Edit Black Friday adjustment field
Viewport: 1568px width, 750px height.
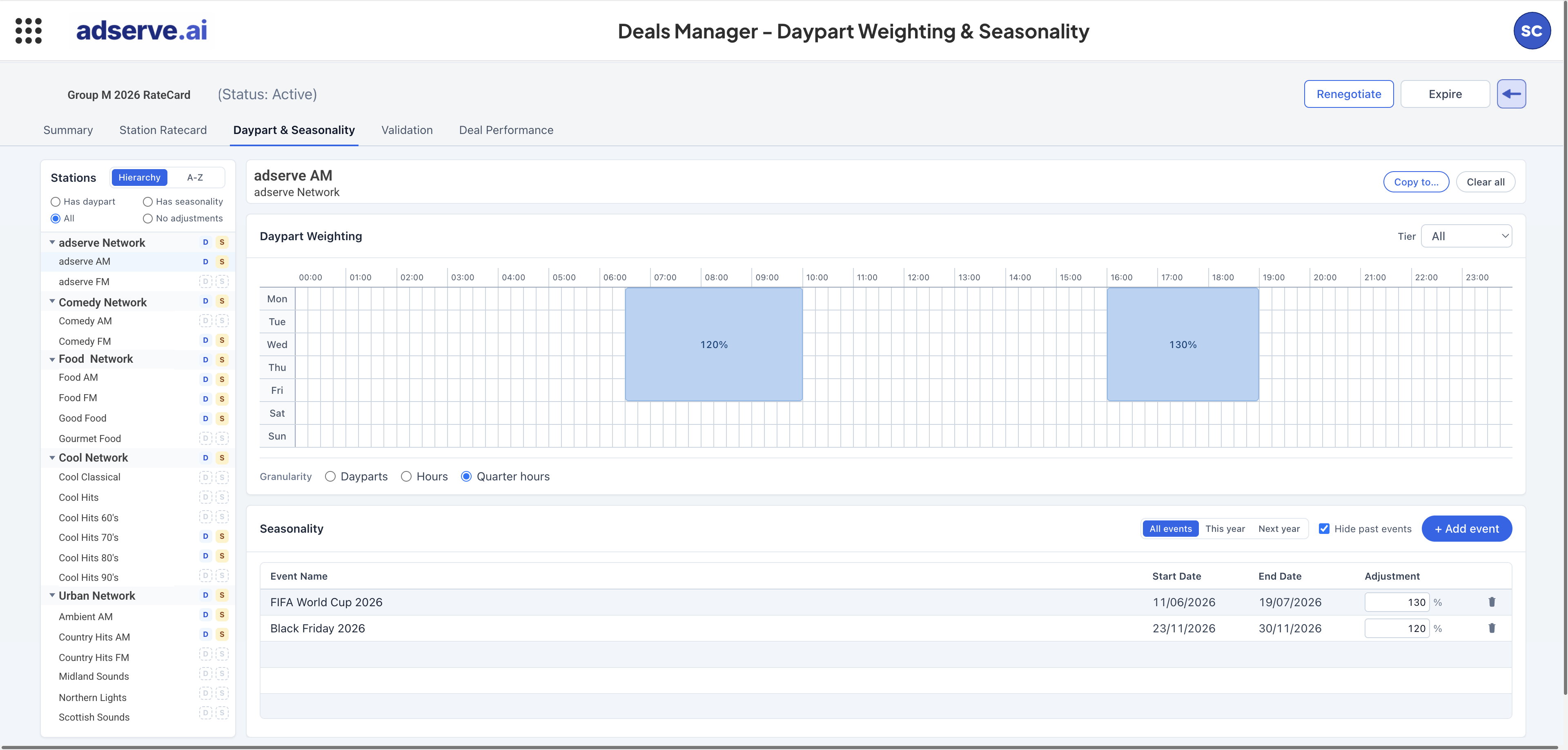[1396, 627]
